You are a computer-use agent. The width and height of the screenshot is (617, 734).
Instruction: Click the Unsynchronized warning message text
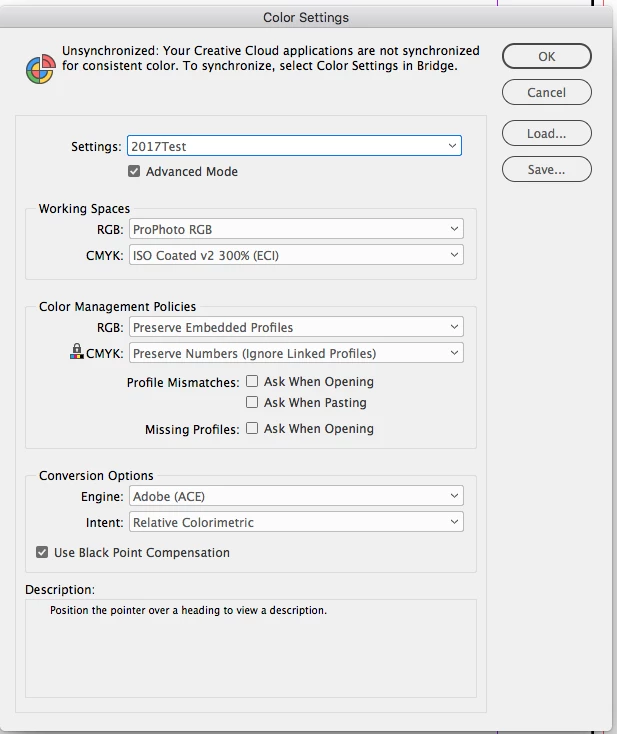[271, 58]
